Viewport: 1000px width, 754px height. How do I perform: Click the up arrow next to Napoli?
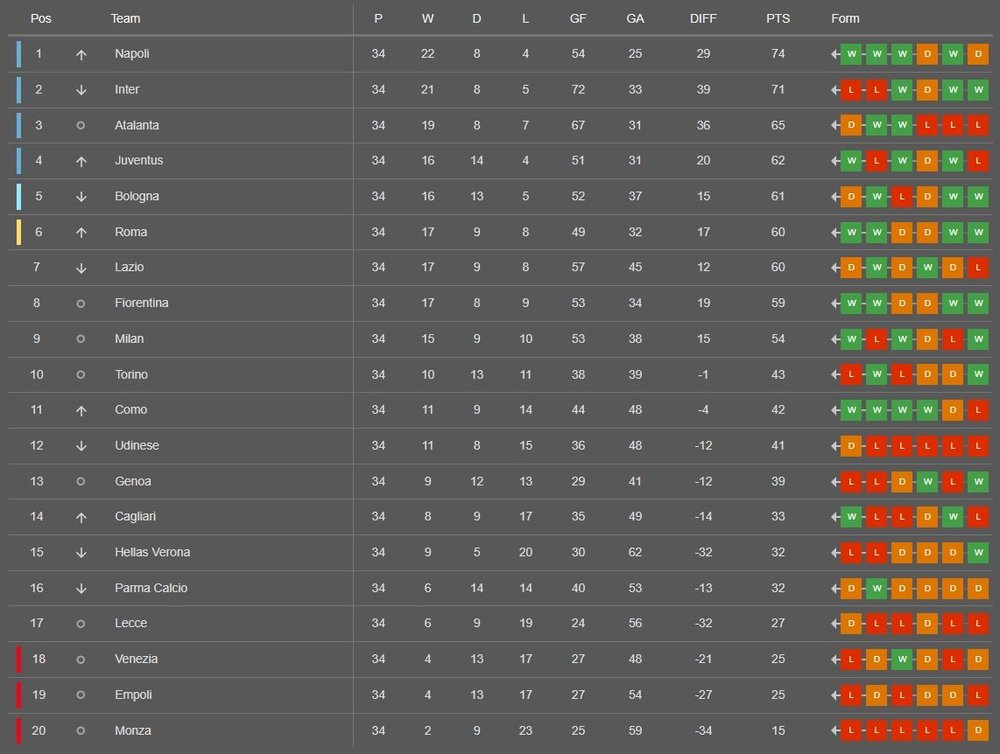pos(81,54)
